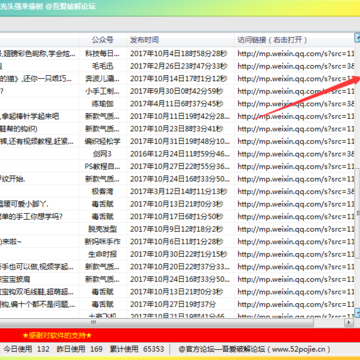The width and height of the screenshot is (360, 360).
Task: Click the 2017年10月27日22时55分36... time cell
Action: point(180,166)
